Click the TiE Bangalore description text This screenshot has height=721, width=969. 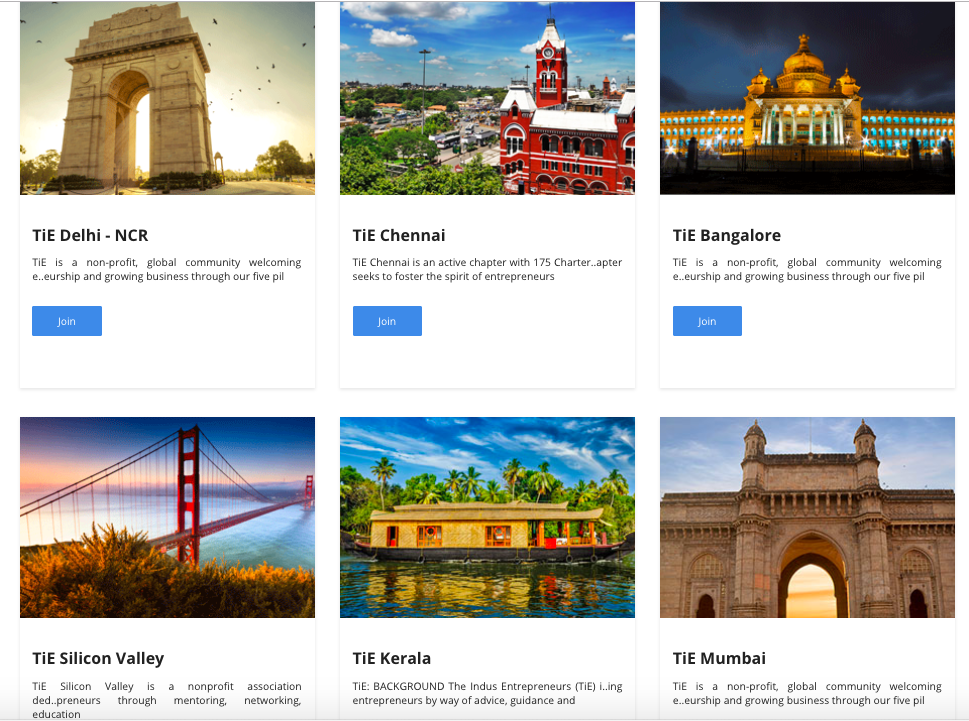[807, 269]
